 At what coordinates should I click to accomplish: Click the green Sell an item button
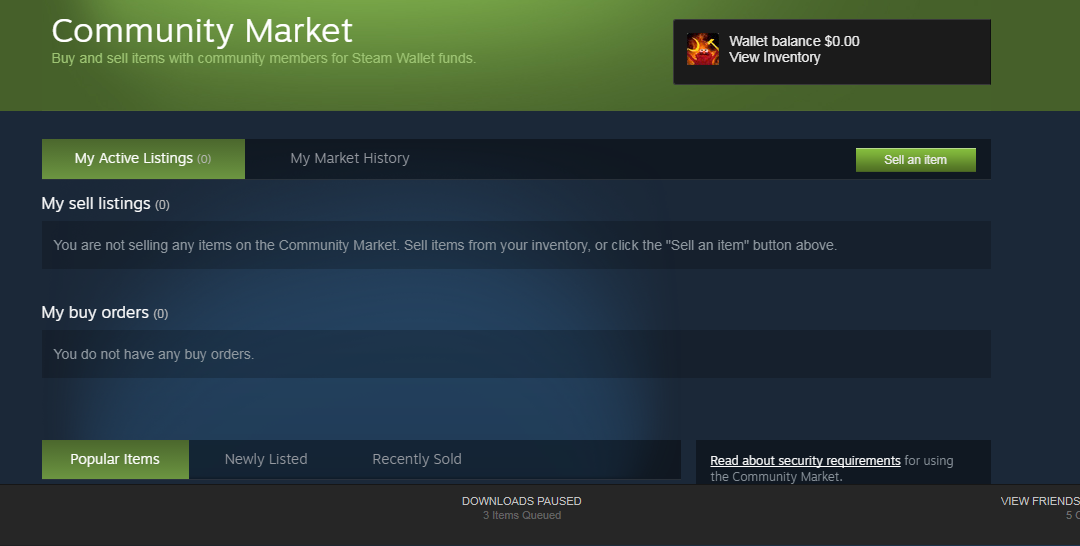point(915,160)
